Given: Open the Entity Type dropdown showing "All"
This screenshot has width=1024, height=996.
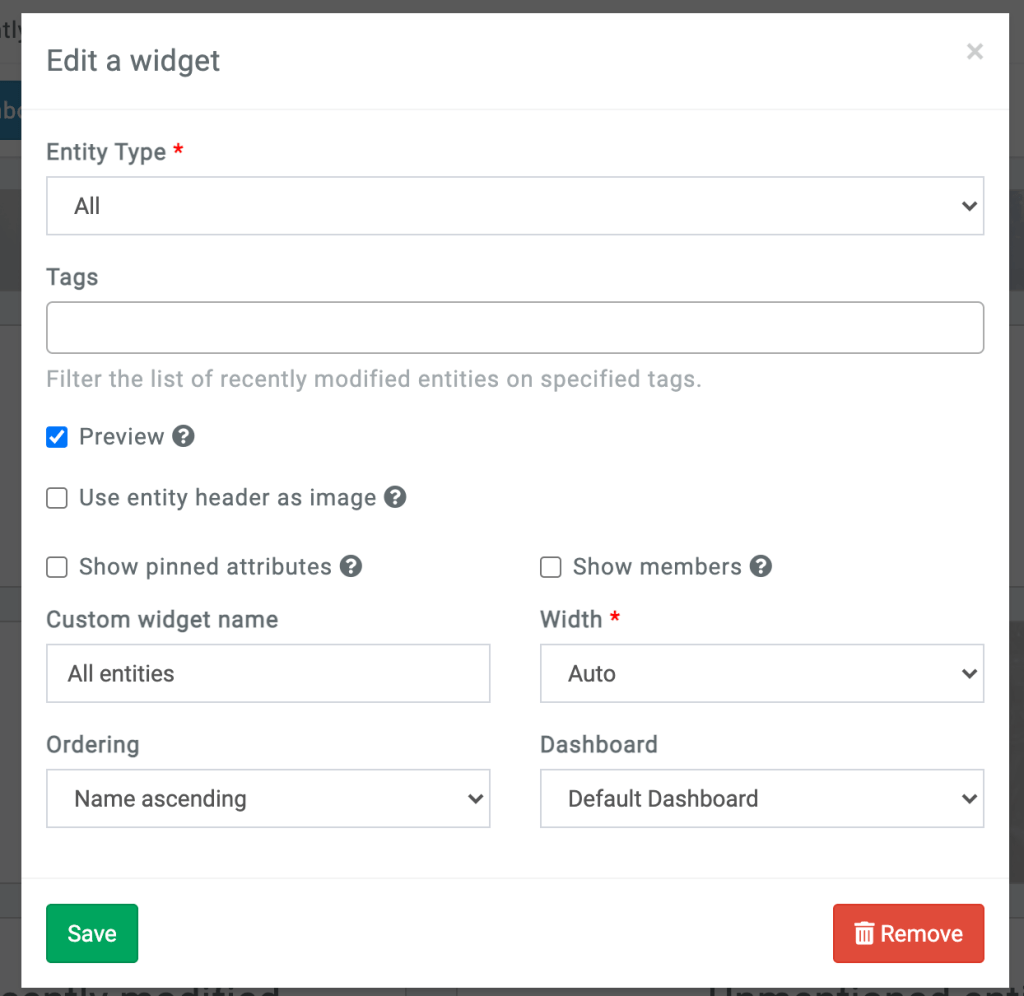Looking at the screenshot, I should 515,206.
